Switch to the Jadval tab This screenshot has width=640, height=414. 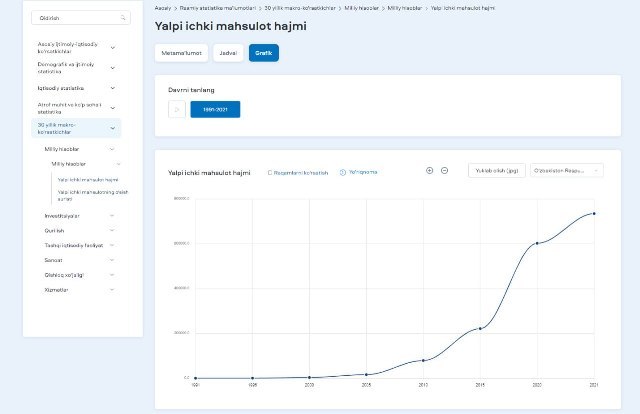click(228, 53)
